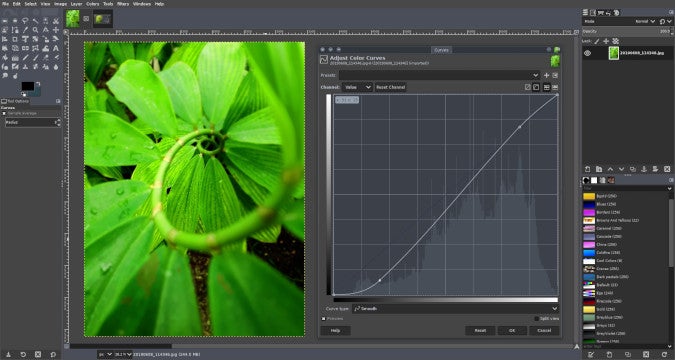Create a new layer with the layers panel button
This screenshot has width=675, height=360.
coord(587,169)
